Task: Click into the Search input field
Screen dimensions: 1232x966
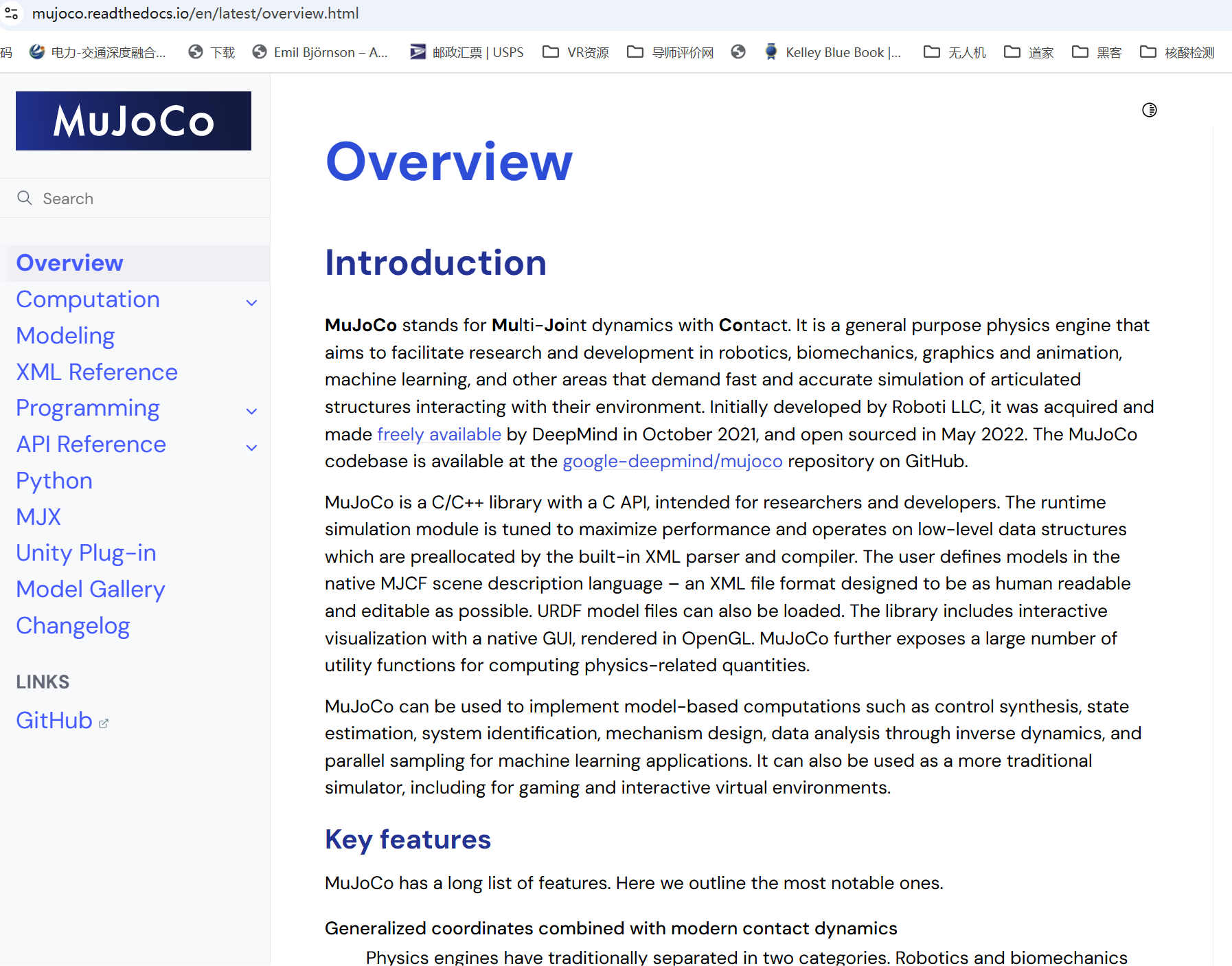Action: click(135, 199)
